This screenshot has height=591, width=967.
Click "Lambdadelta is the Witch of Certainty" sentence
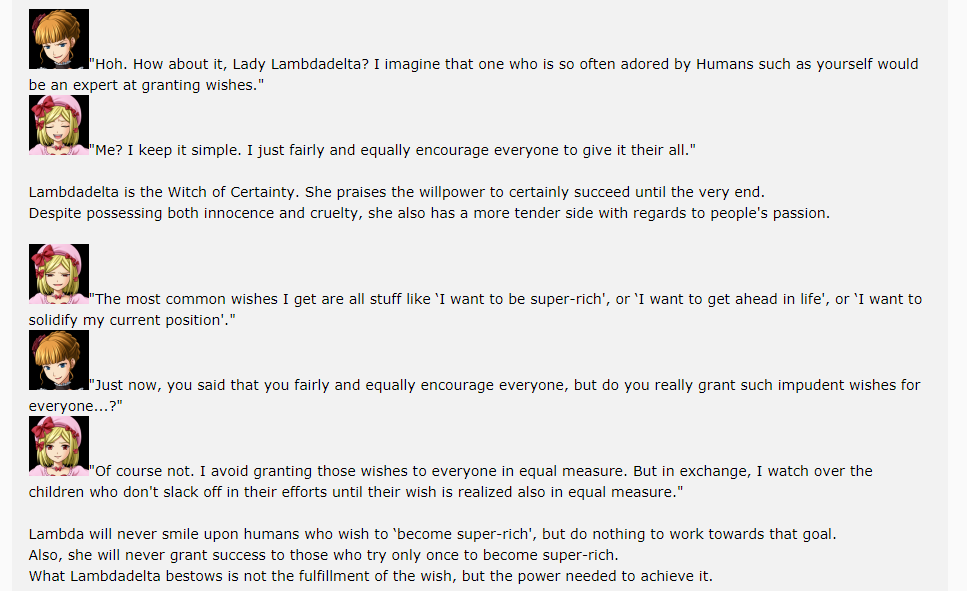coord(397,192)
